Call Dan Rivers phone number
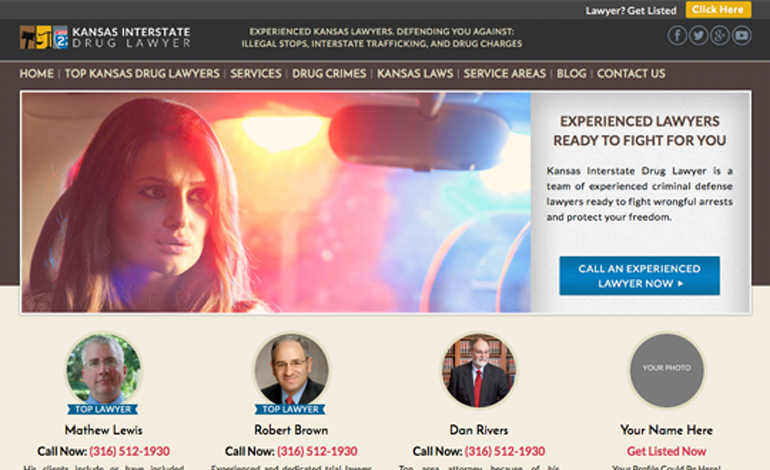This screenshot has width=770, height=470. [x=505, y=451]
